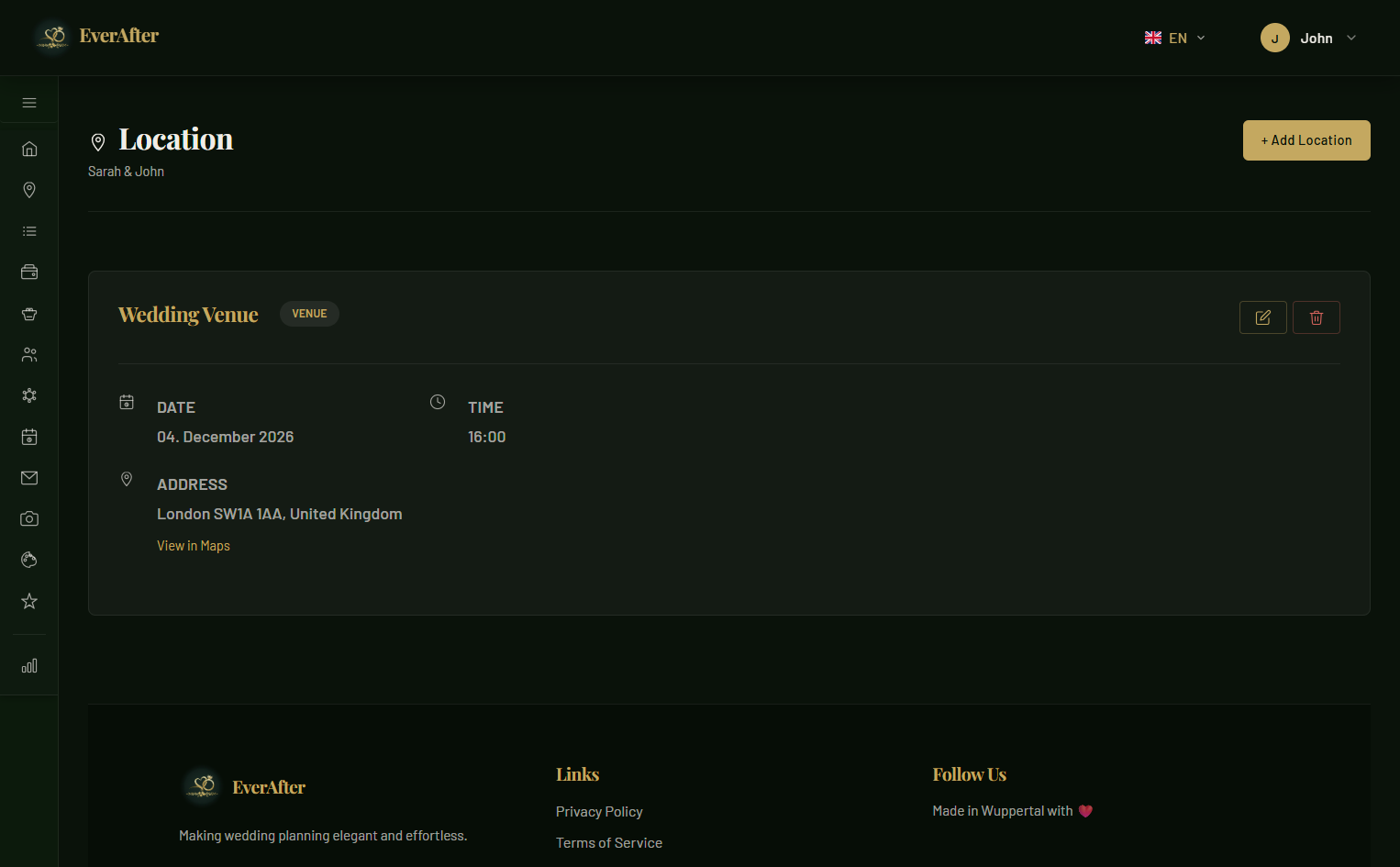Open the home icon in sidebar
The width and height of the screenshot is (1400, 867).
29,149
